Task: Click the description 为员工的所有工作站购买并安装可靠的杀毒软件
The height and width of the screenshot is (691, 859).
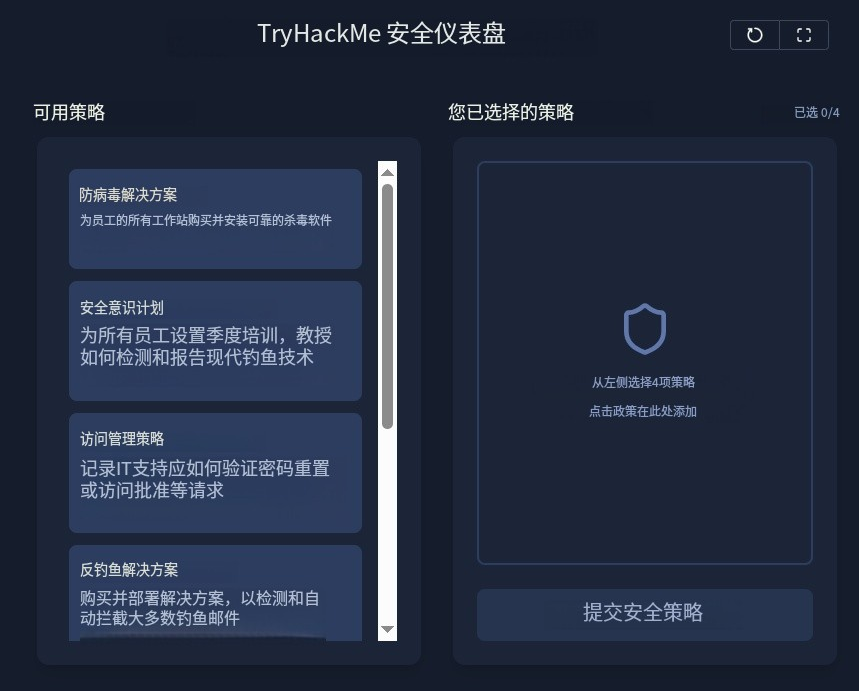Action: [205, 220]
